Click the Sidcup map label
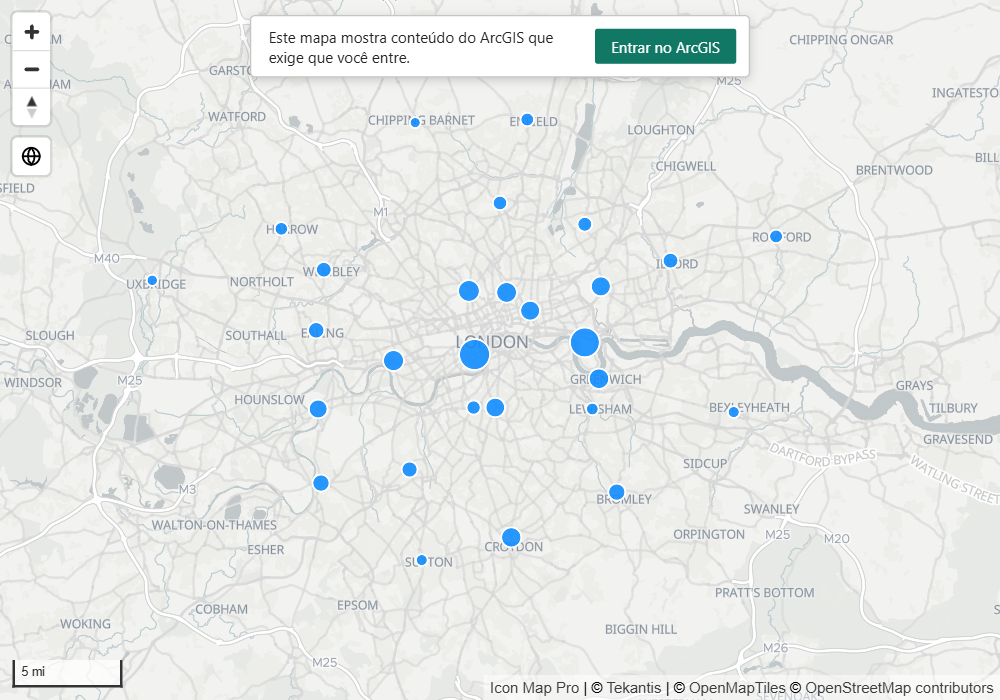The image size is (1000, 700). (705, 463)
